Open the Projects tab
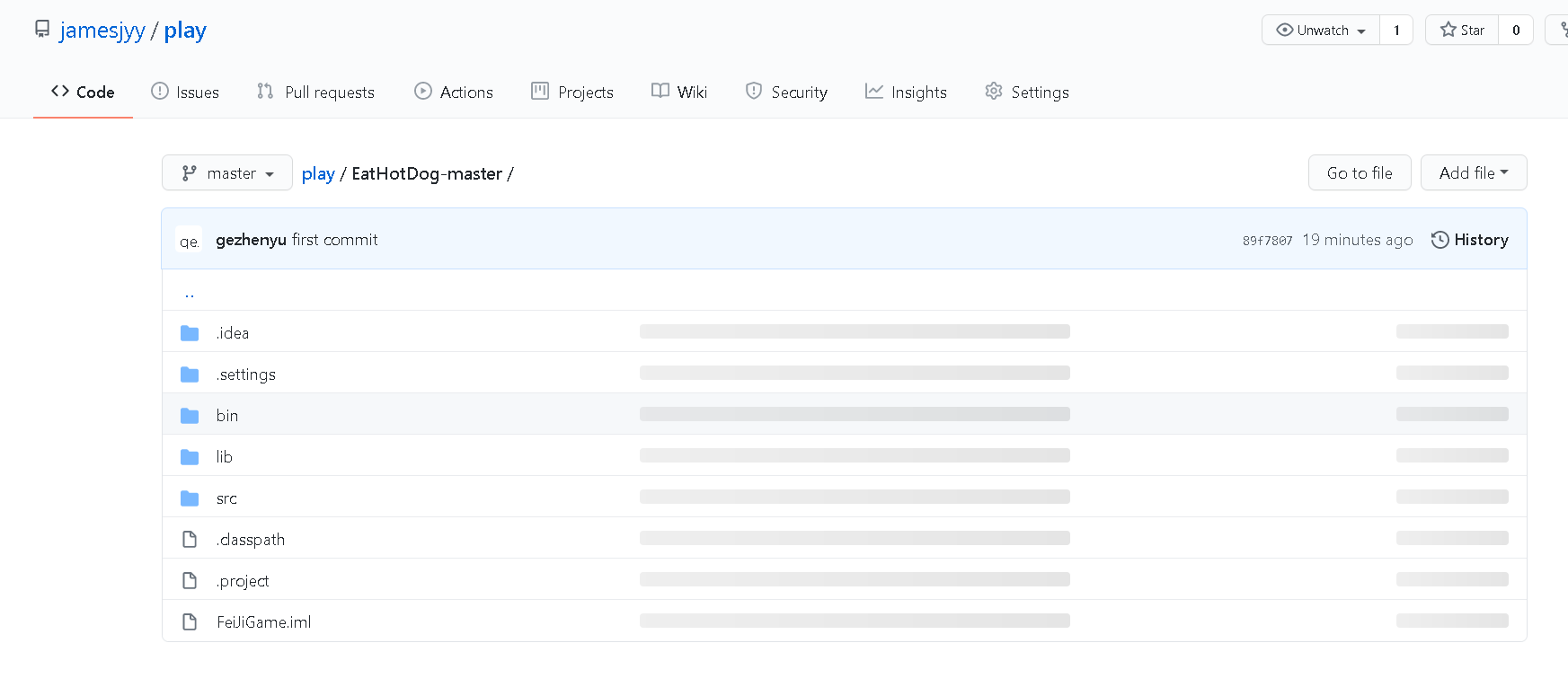 tap(572, 92)
